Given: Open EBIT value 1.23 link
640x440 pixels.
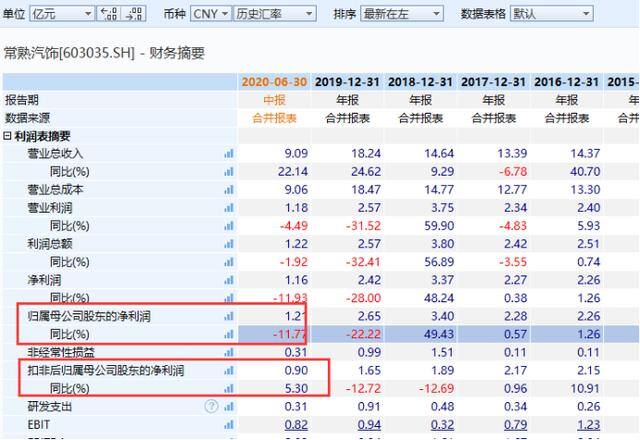Looking at the screenshot, I should (589, 425).
